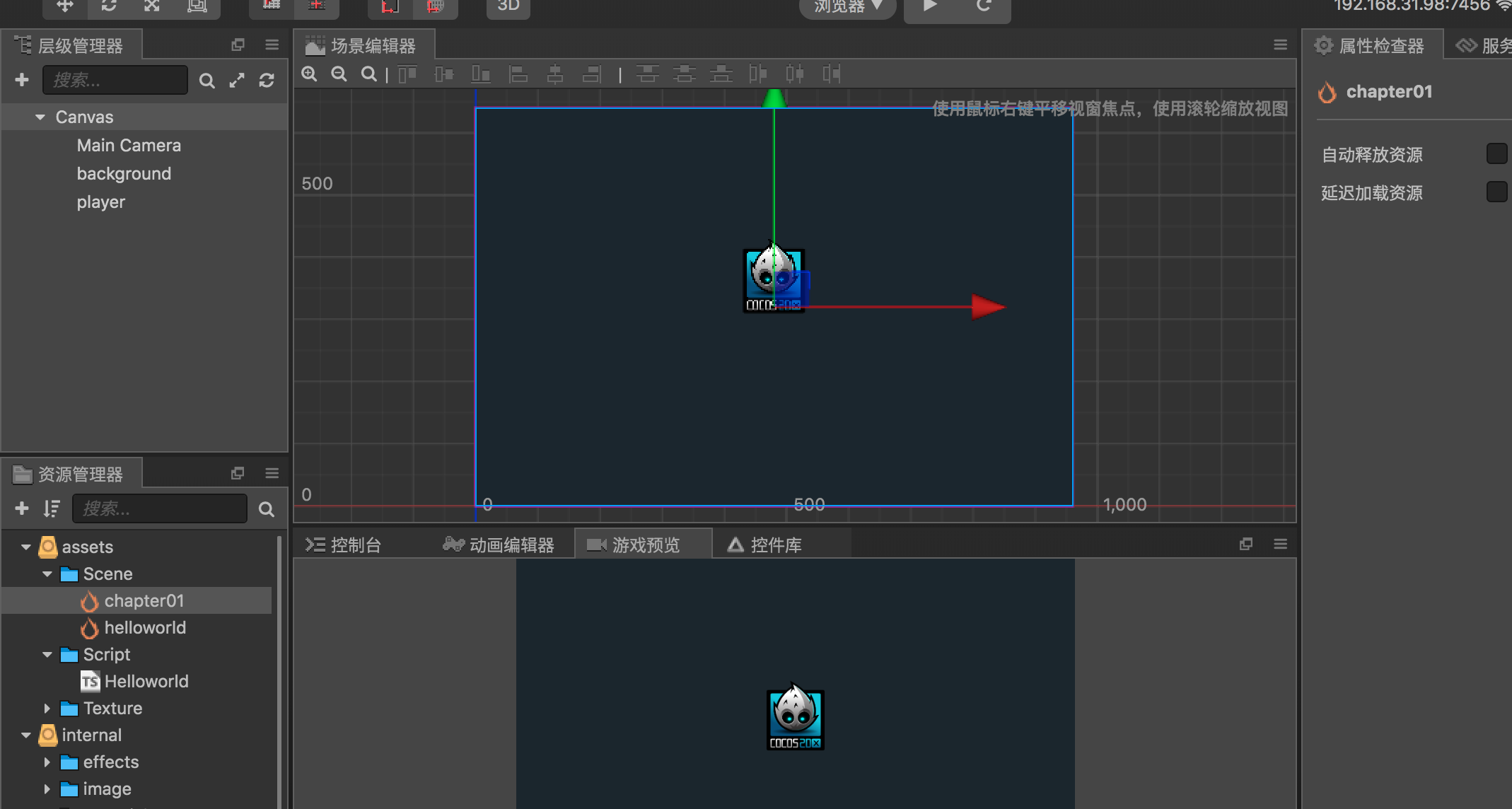The height and width of the screenshot is (809, 1512).
Task: Click expand-all arrows icon in hierarchy panel
Action: point(237,81)
